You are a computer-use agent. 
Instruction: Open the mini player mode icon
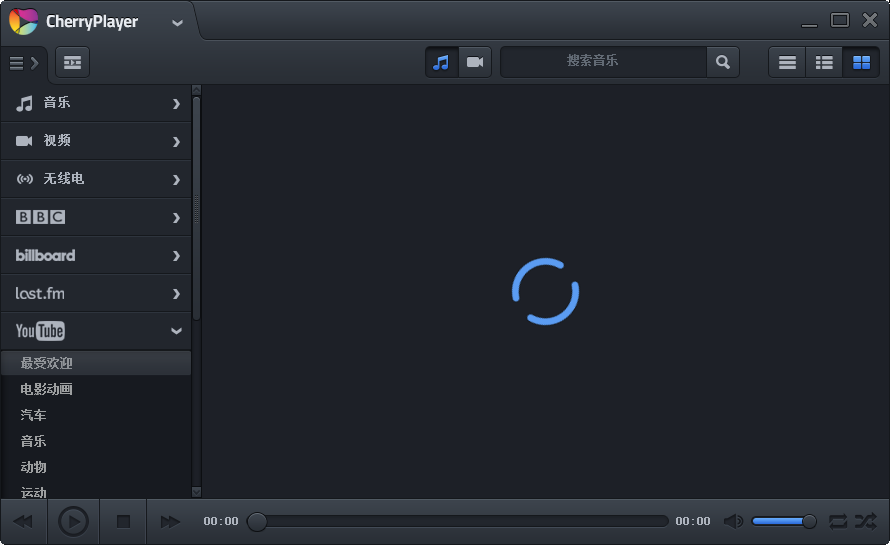click(72, 62)
